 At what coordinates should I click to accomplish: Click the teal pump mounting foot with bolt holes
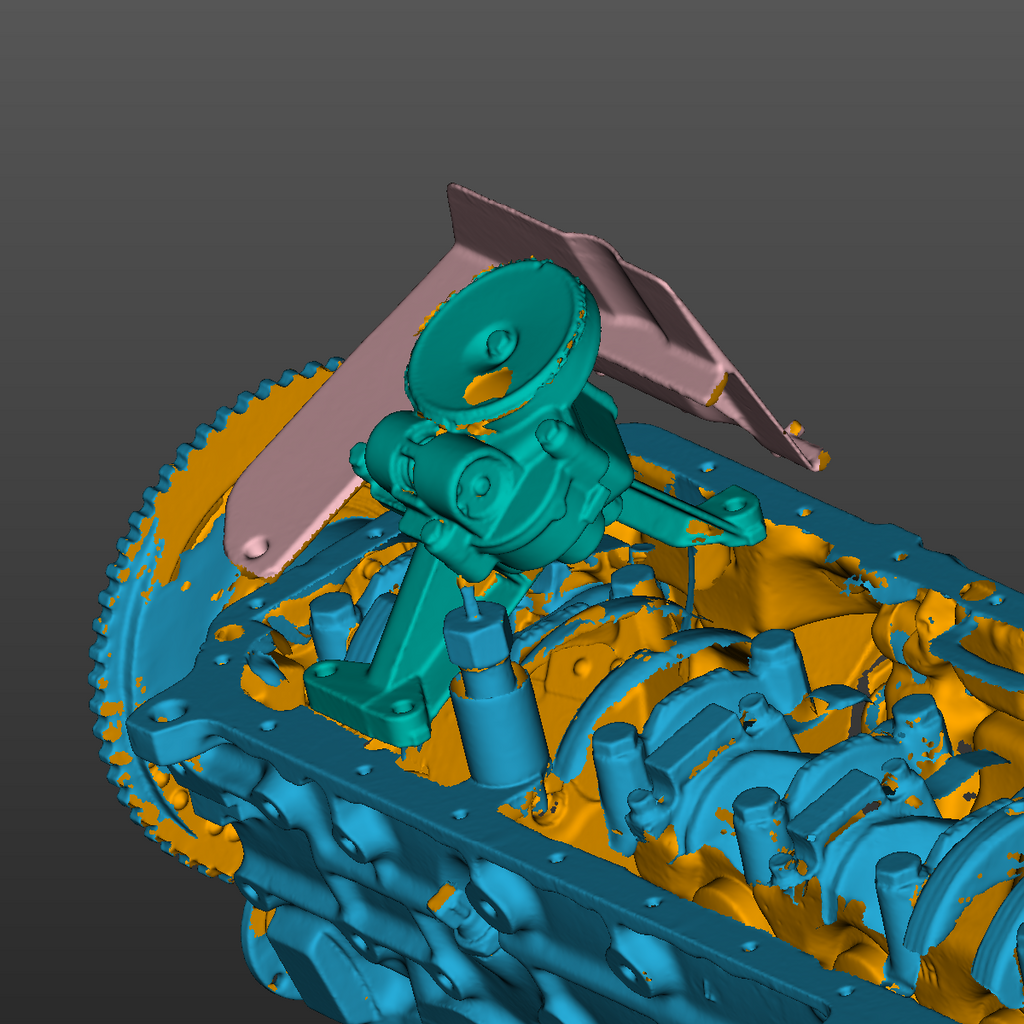pyautogui.click(x=369, y=702)
